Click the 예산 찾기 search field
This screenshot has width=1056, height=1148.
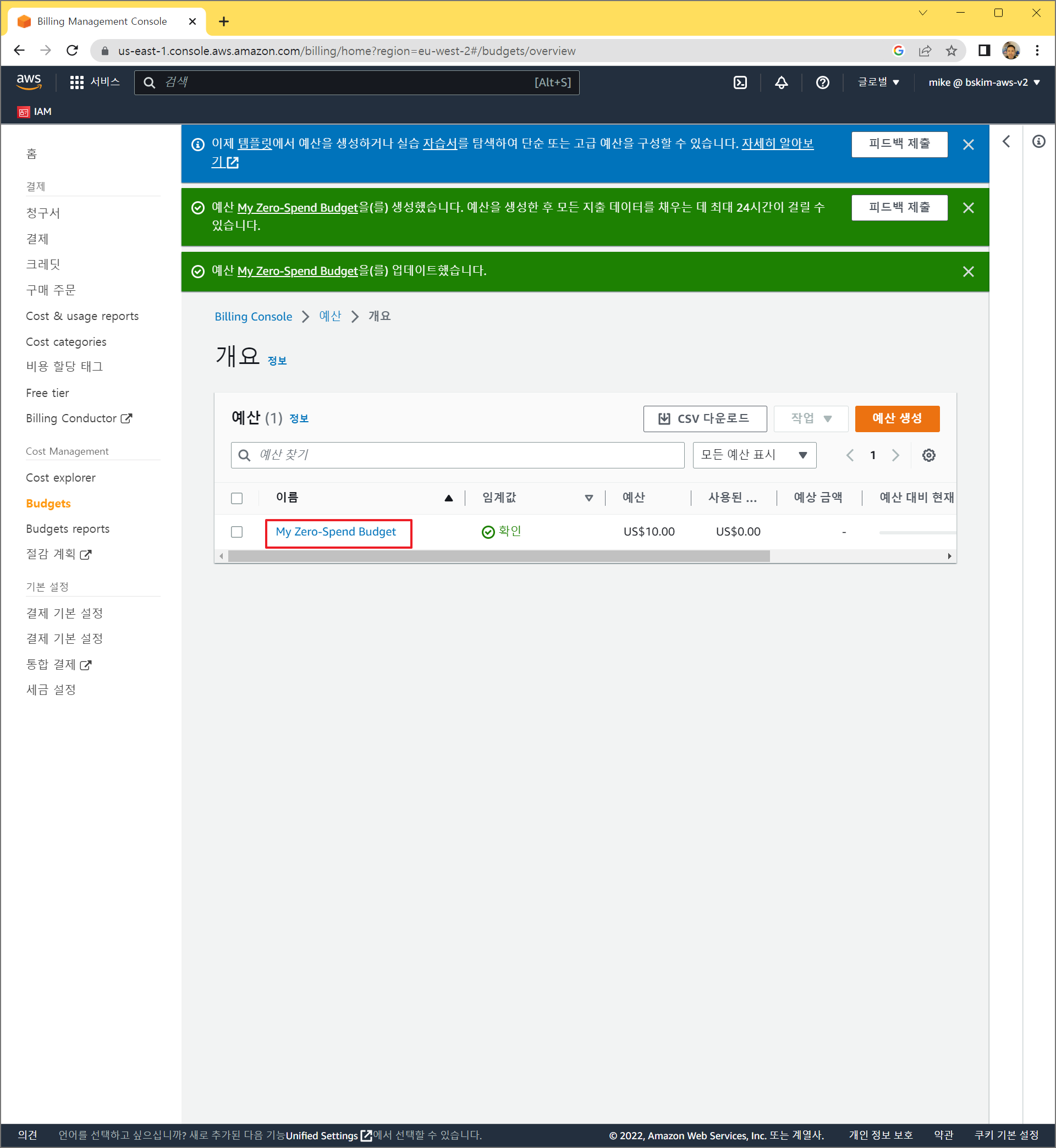[x=457, y=455]
